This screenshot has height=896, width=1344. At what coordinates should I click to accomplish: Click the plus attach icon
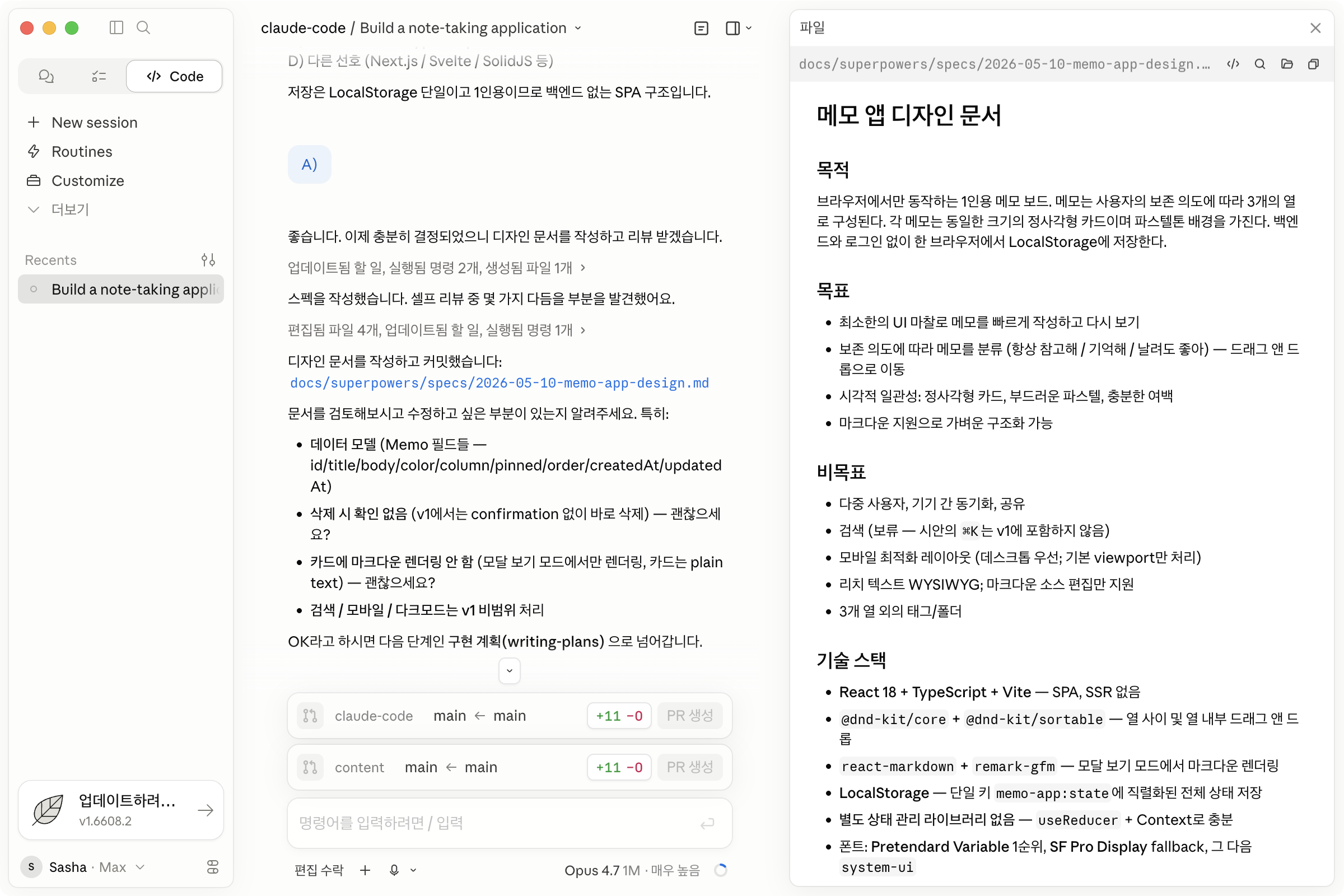point(365,870)
